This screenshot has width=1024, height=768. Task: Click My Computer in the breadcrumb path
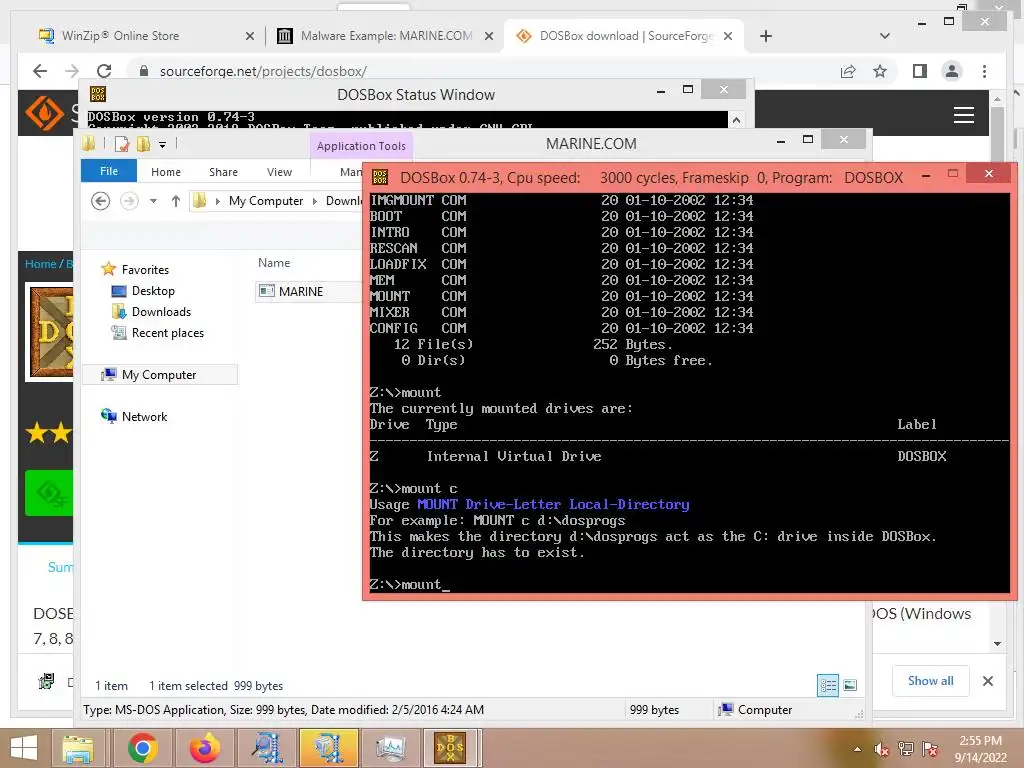click(266, 201)
